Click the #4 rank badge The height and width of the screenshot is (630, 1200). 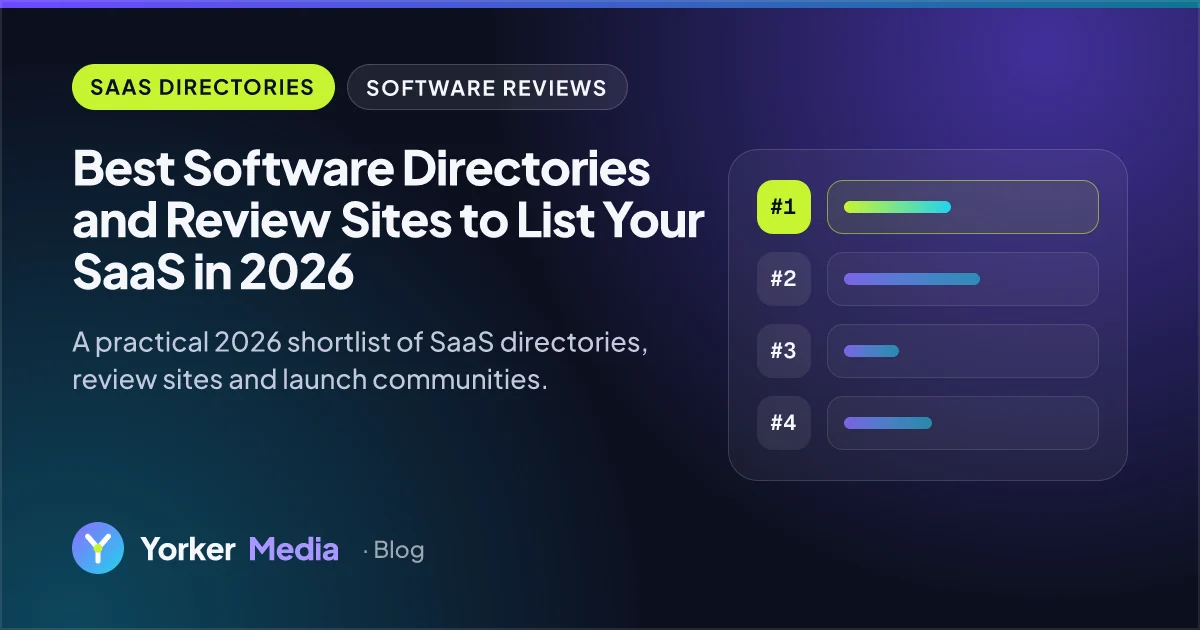783,423
